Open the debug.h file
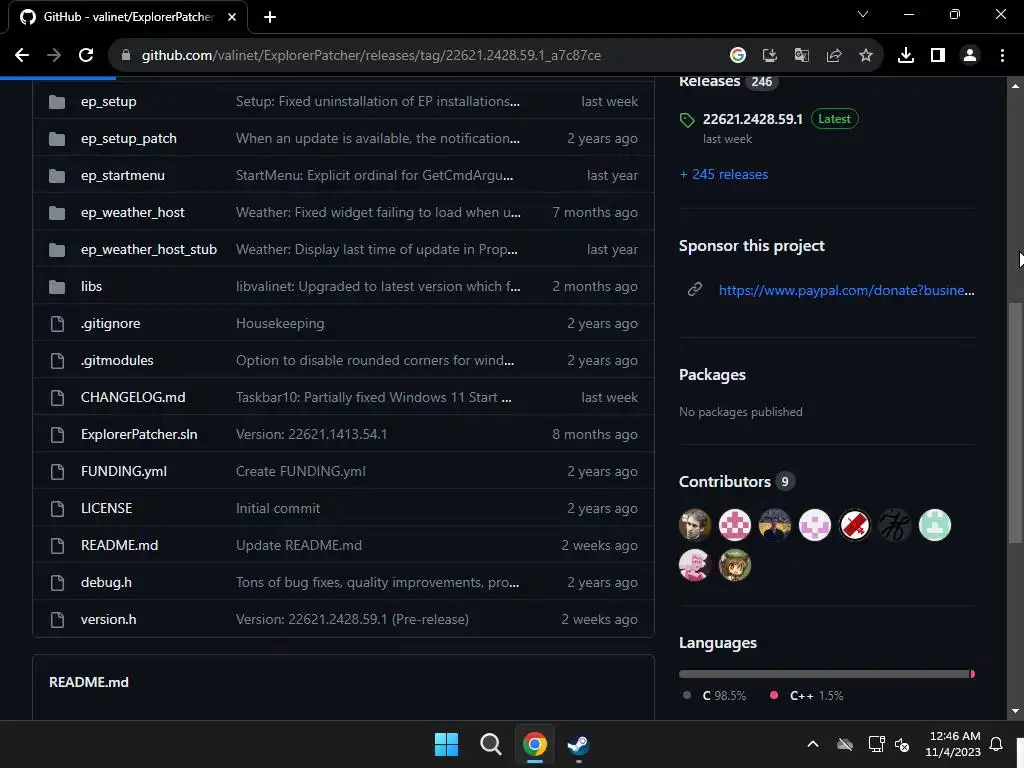1024x768 pixels. click(x=106, y=583)
